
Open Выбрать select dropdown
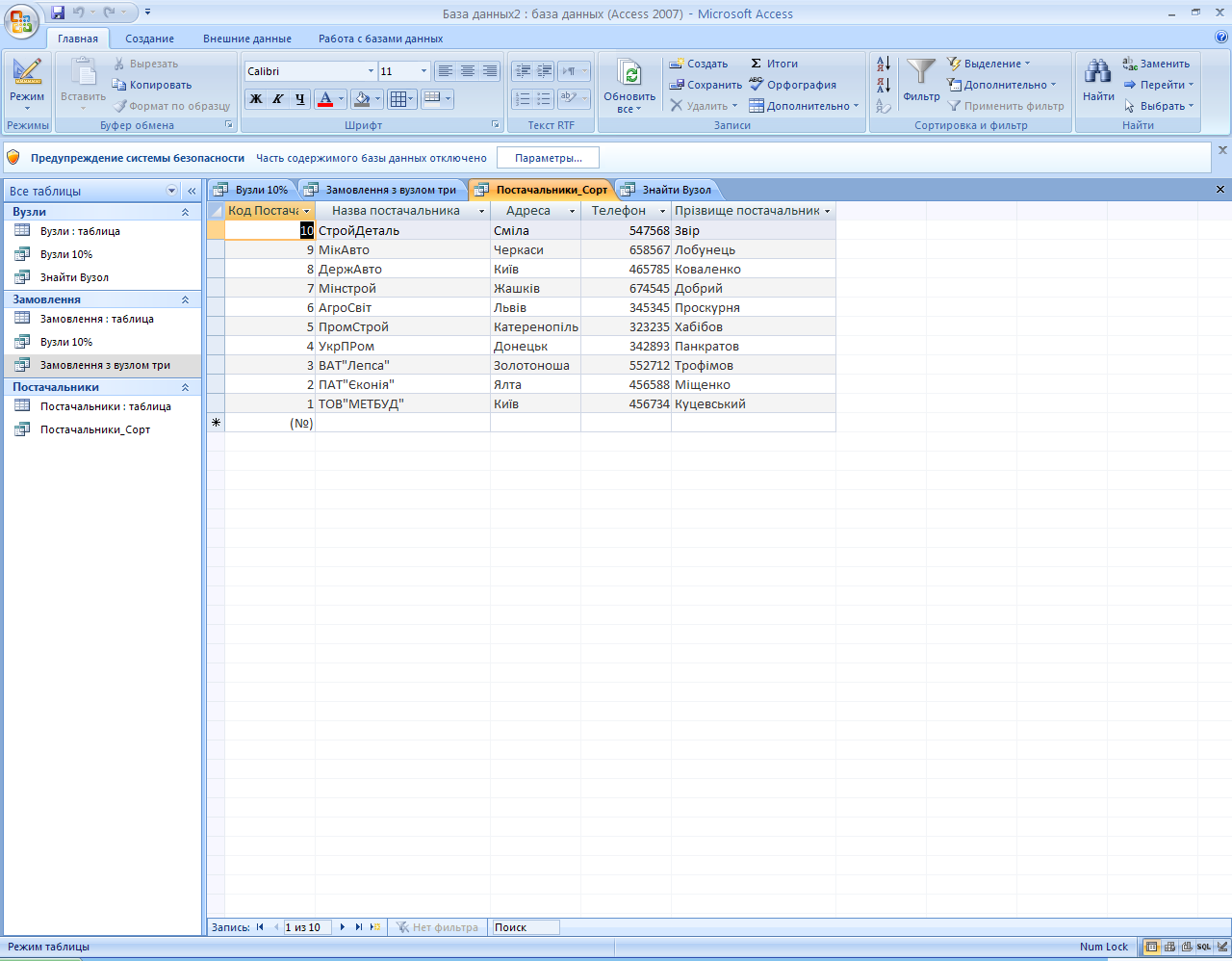coord(1158,106)
